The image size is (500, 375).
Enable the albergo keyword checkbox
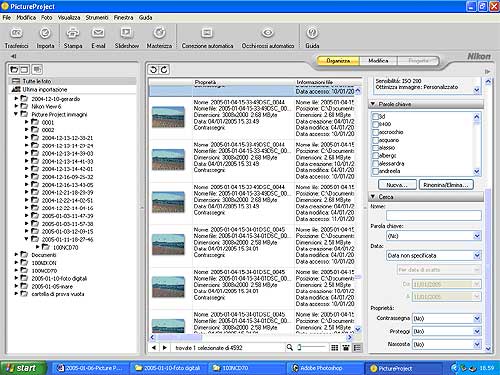376,156
